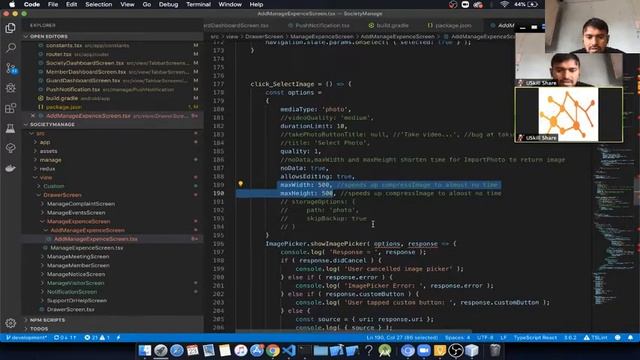Open the Docker view in activity bar
640x360 pixels.
(x=11, y=168)
